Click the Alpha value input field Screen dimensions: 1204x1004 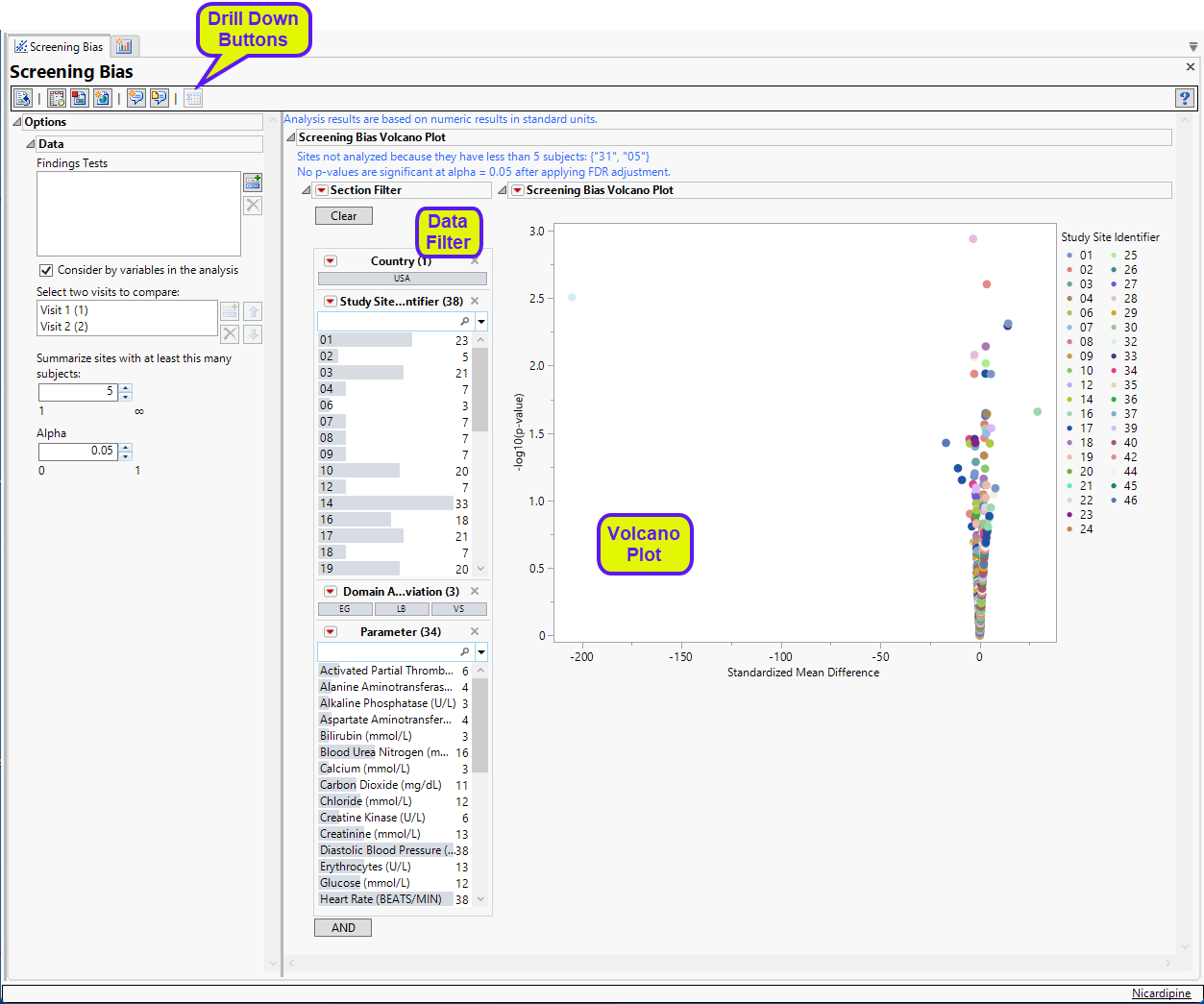pyautogui.click(x=78, y=451)
